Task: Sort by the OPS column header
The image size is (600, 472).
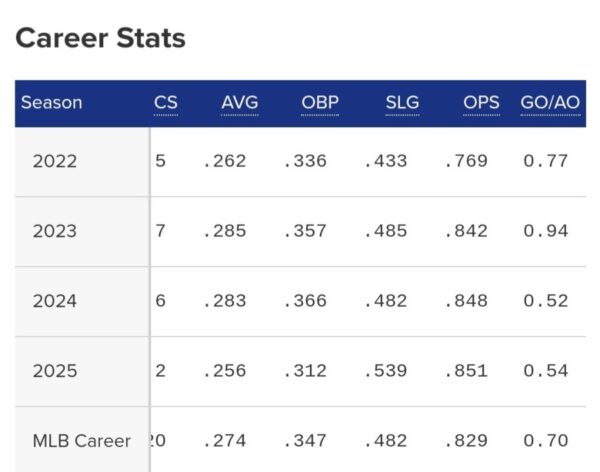Action: click(x=482, y=103)
